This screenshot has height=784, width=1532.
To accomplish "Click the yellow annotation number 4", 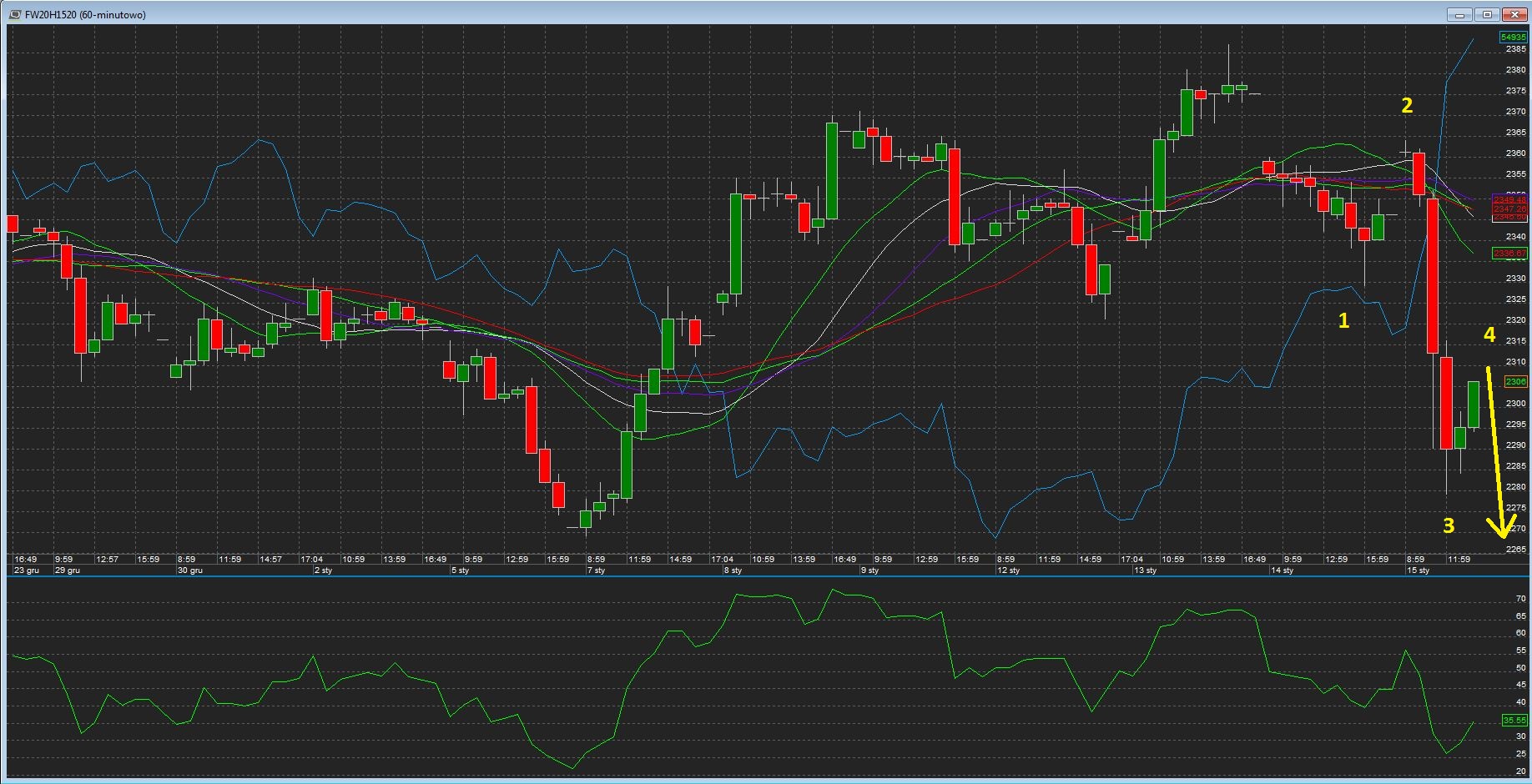I will pos(1489,335).
